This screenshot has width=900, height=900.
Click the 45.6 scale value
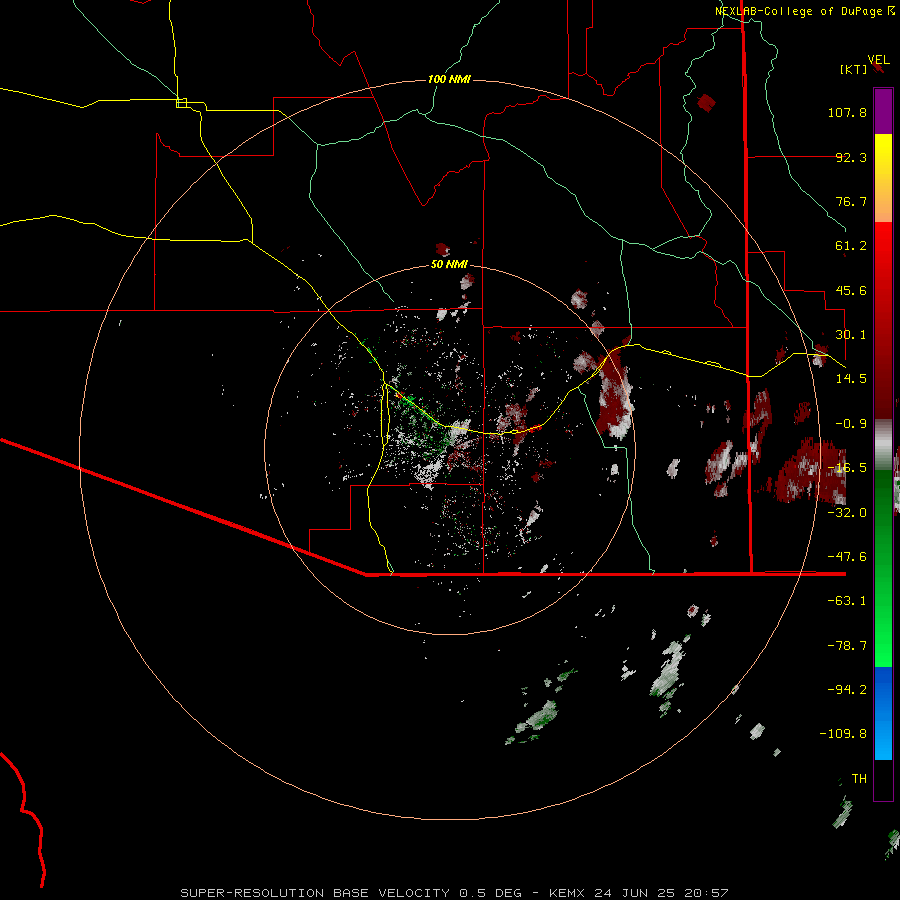(x=851, y=290)
